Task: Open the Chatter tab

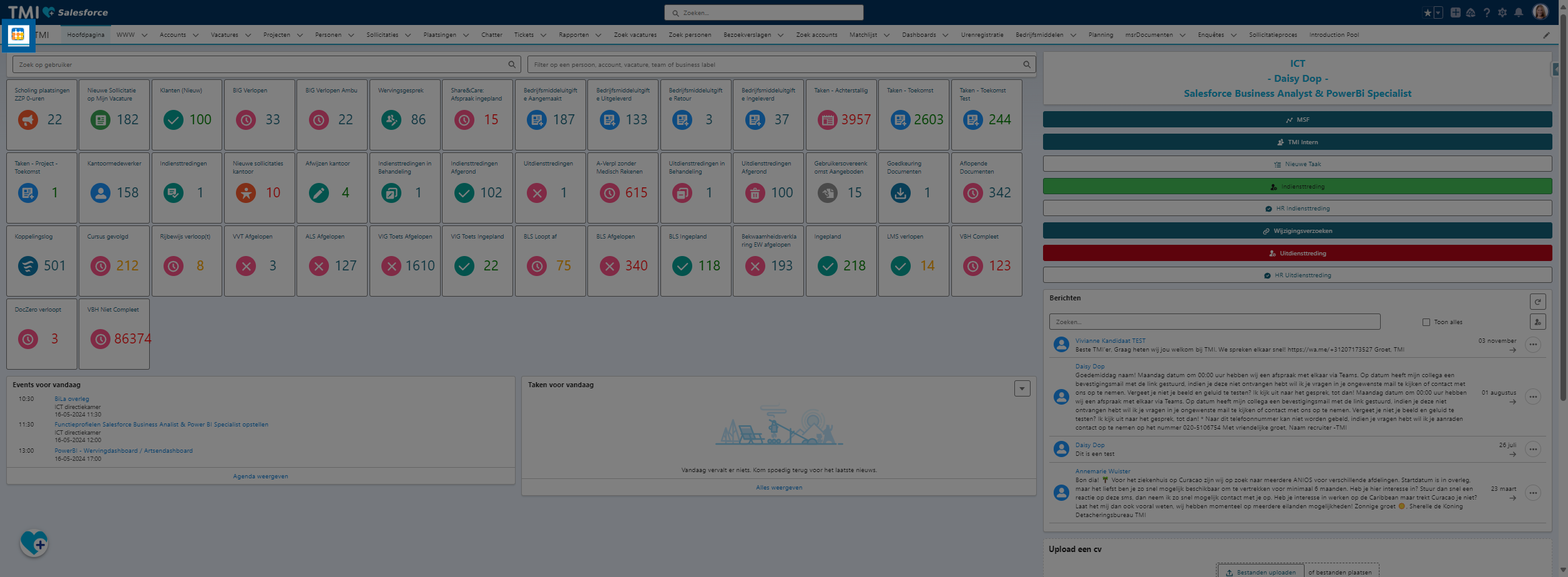Action: (492, 35)
